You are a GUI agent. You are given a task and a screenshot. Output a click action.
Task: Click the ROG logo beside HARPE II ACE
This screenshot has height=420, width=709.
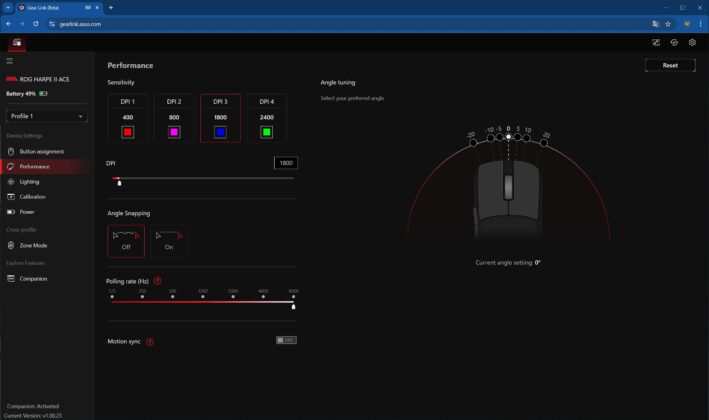tap(12, 79)
